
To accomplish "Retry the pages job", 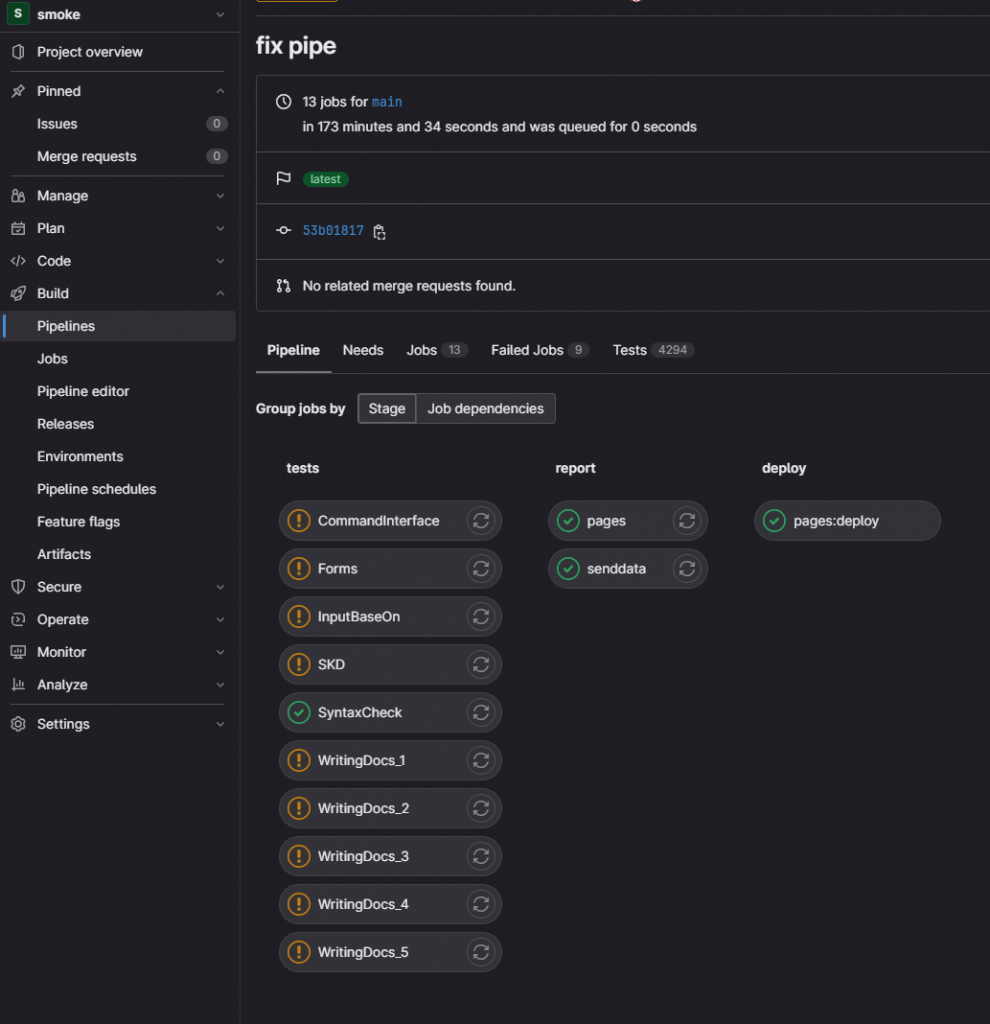I will coord(687,521).
